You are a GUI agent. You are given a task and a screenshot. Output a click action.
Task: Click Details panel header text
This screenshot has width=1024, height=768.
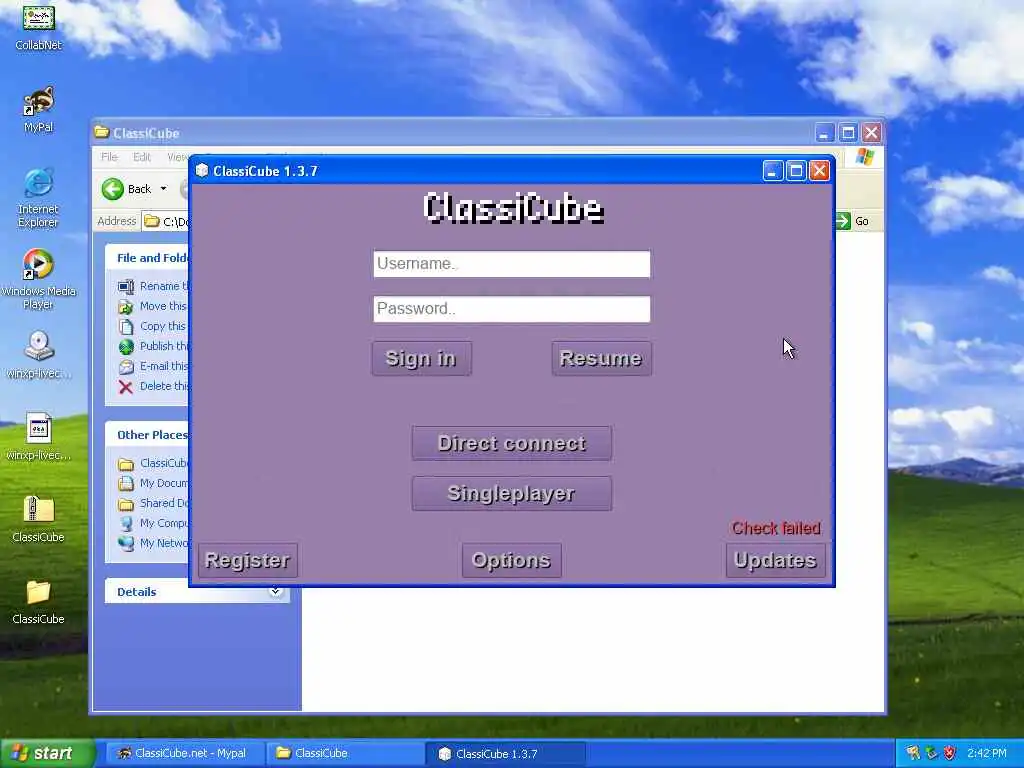click(136, 592)
